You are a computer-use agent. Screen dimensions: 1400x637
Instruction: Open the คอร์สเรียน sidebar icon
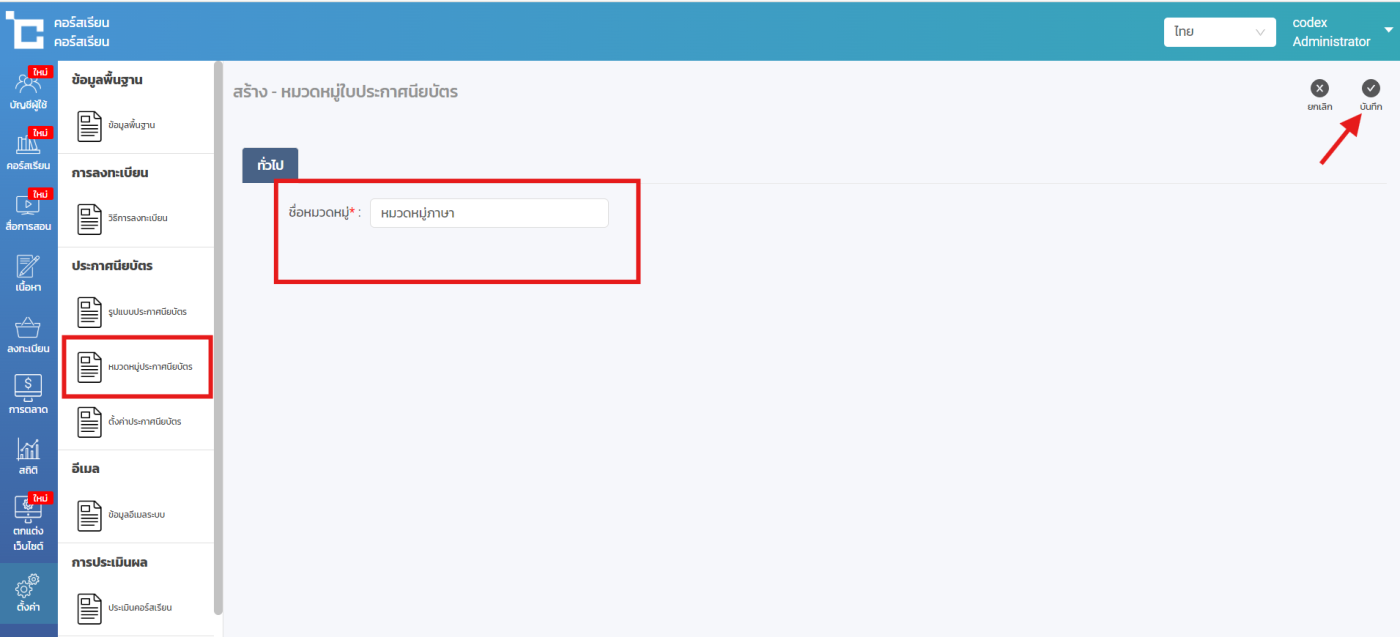point(28,150)
